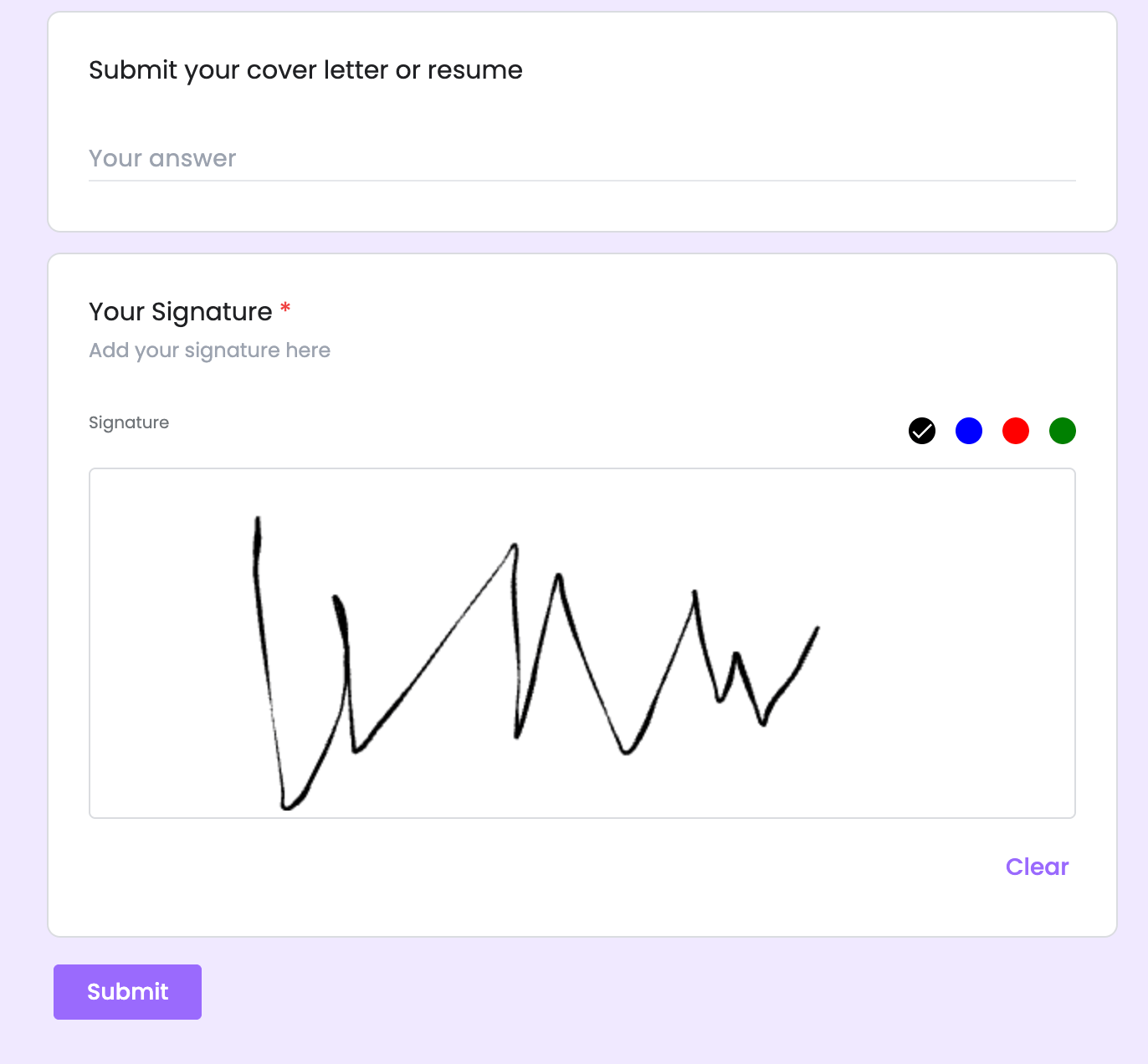Click the "Your Signature" question title
Image resolution: width=1148 pixels, height=1064 pixels.
(x=181, y=312)
